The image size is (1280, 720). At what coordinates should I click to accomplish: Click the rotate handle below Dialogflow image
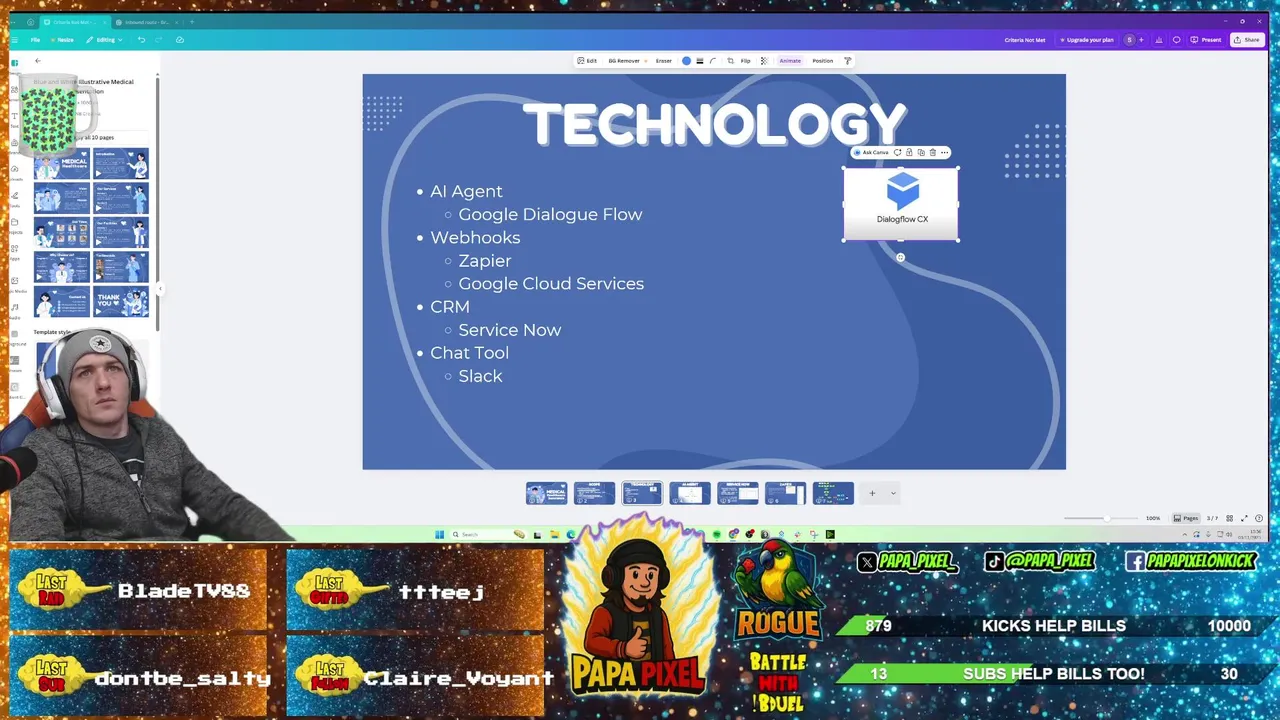pos(900,258)
